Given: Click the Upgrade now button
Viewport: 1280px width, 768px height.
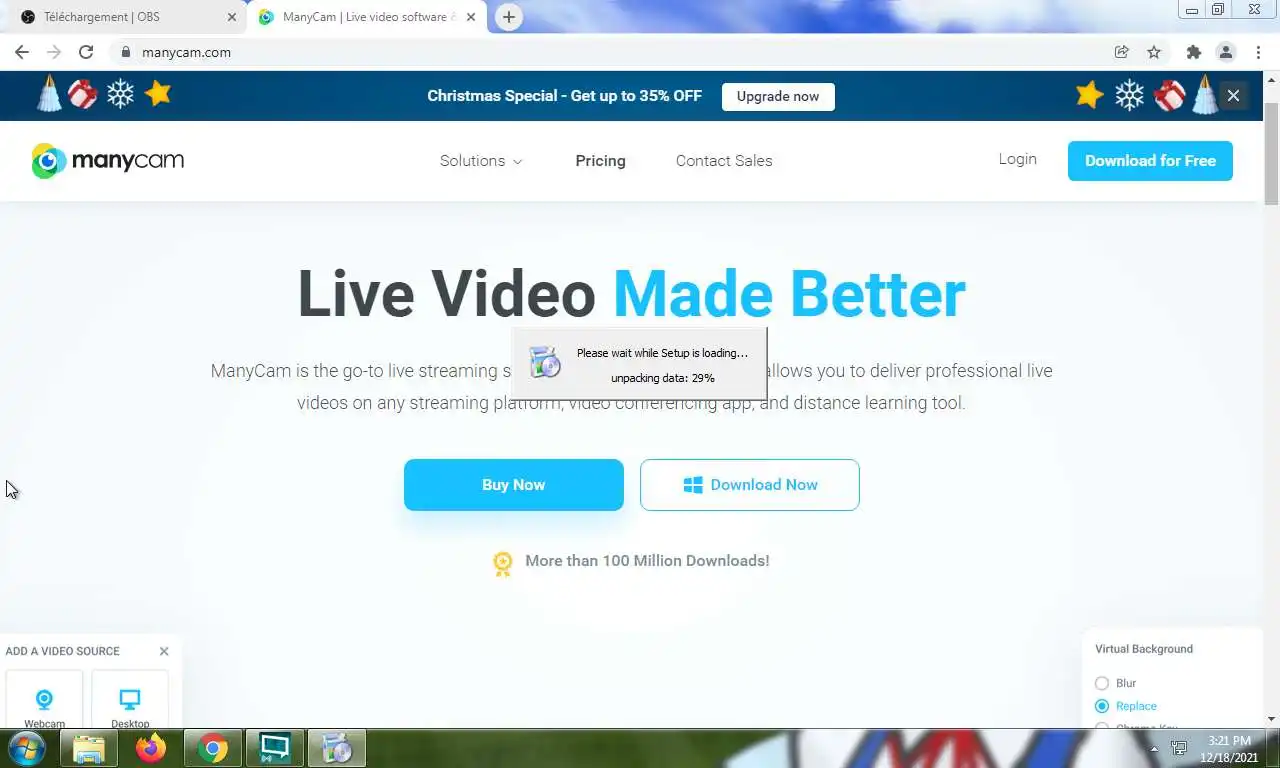Looking at the screenshot, I should click(778, 96).
